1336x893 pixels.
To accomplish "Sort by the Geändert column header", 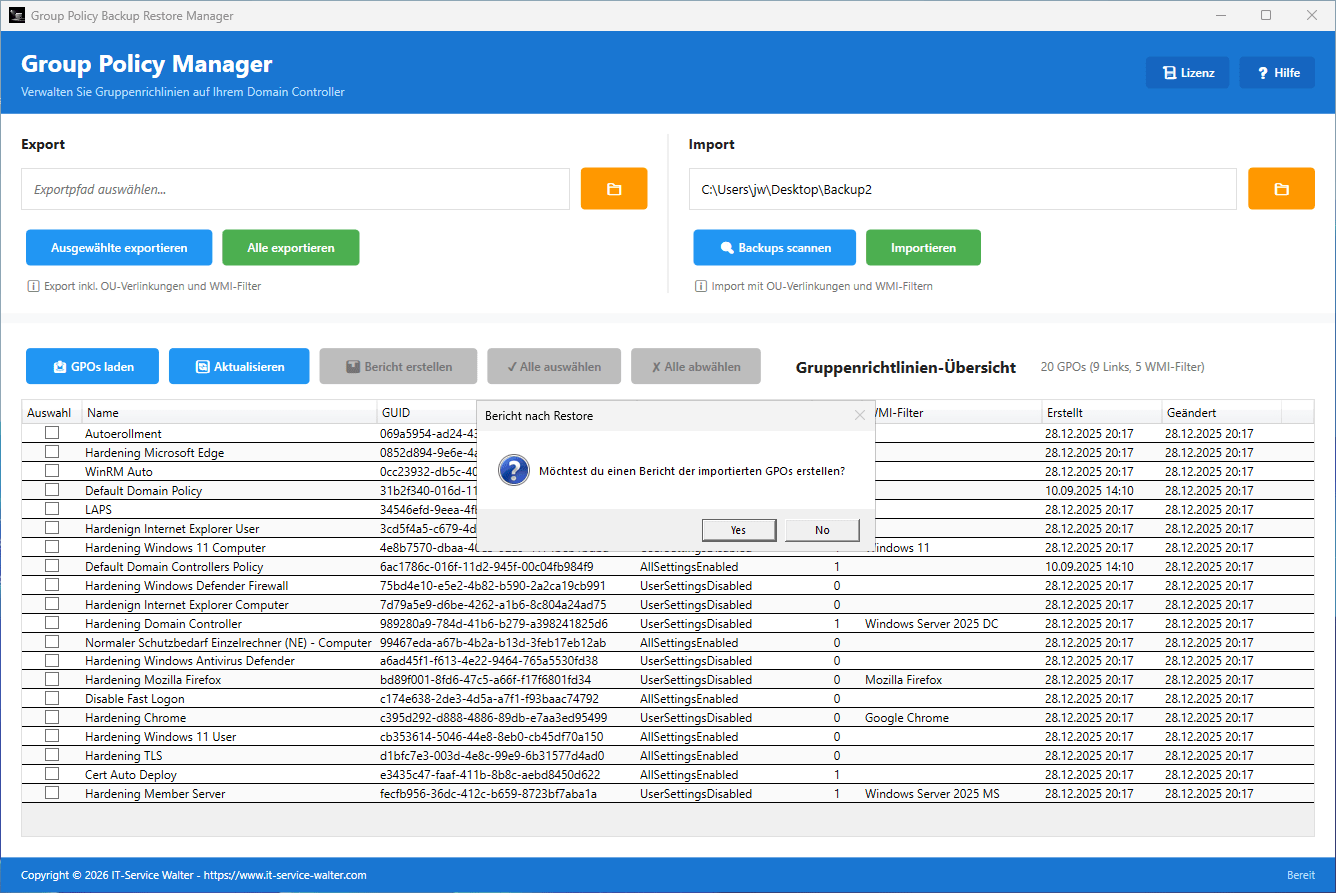I will (1220, 413).
